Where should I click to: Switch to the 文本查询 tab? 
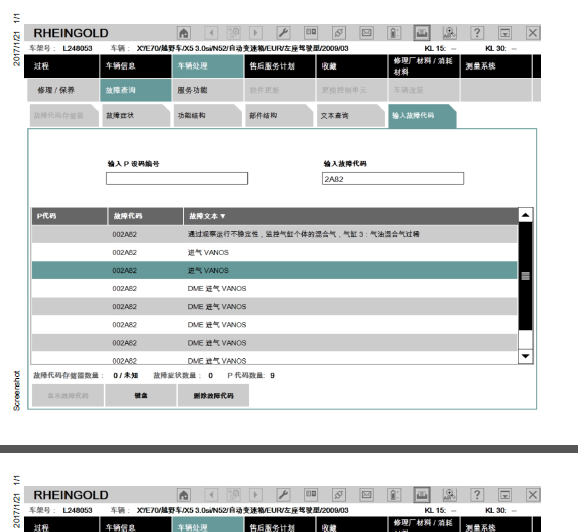(351, 116)
